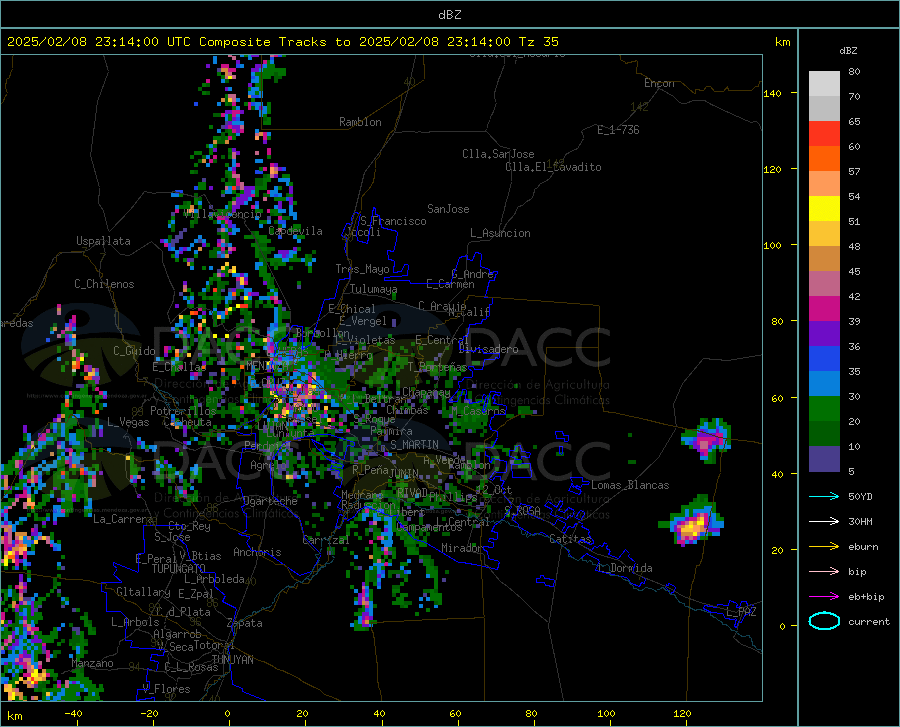Pick the purple 36-39 dBZ color band
Viewport: 900px width, 727px height.
point(824,334)
